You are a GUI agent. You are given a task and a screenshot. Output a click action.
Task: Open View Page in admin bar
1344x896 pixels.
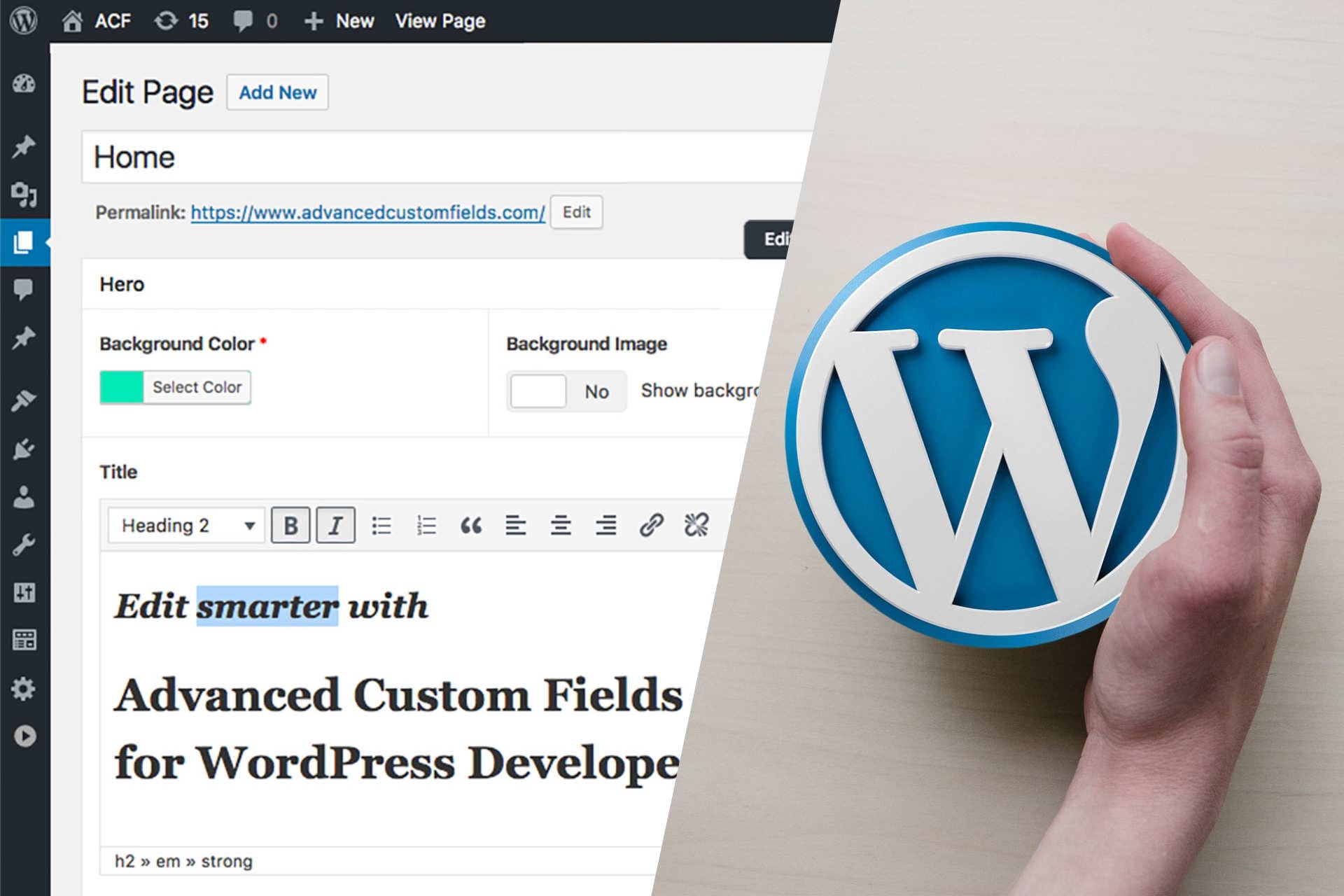[440, 21]
